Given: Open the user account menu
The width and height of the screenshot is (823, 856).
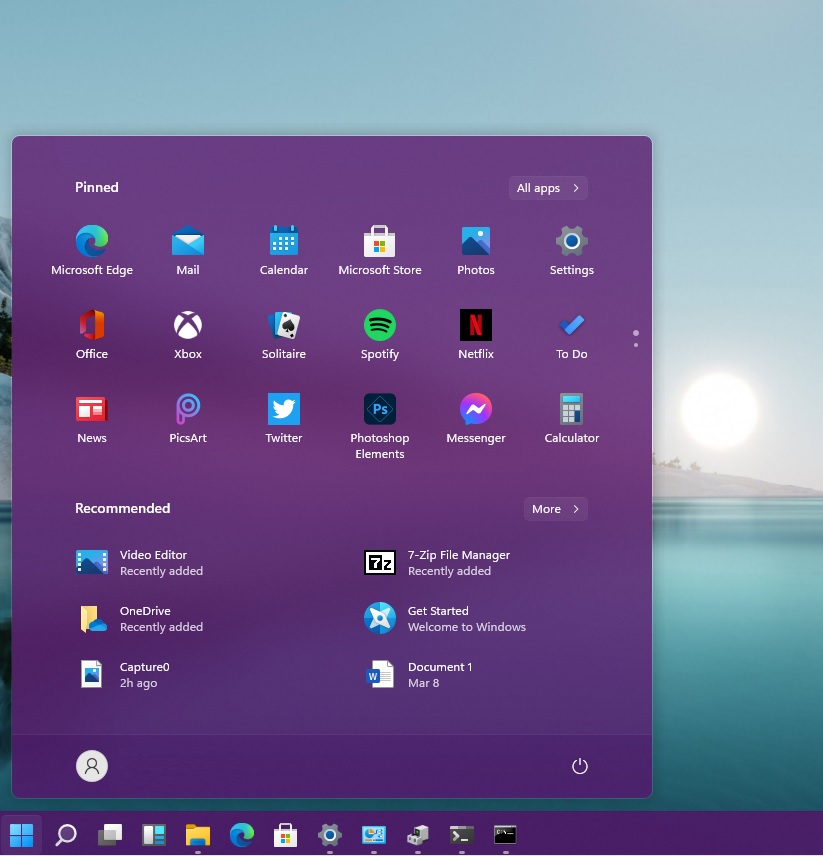Looking at the screenshot, I should coord(91,765).
